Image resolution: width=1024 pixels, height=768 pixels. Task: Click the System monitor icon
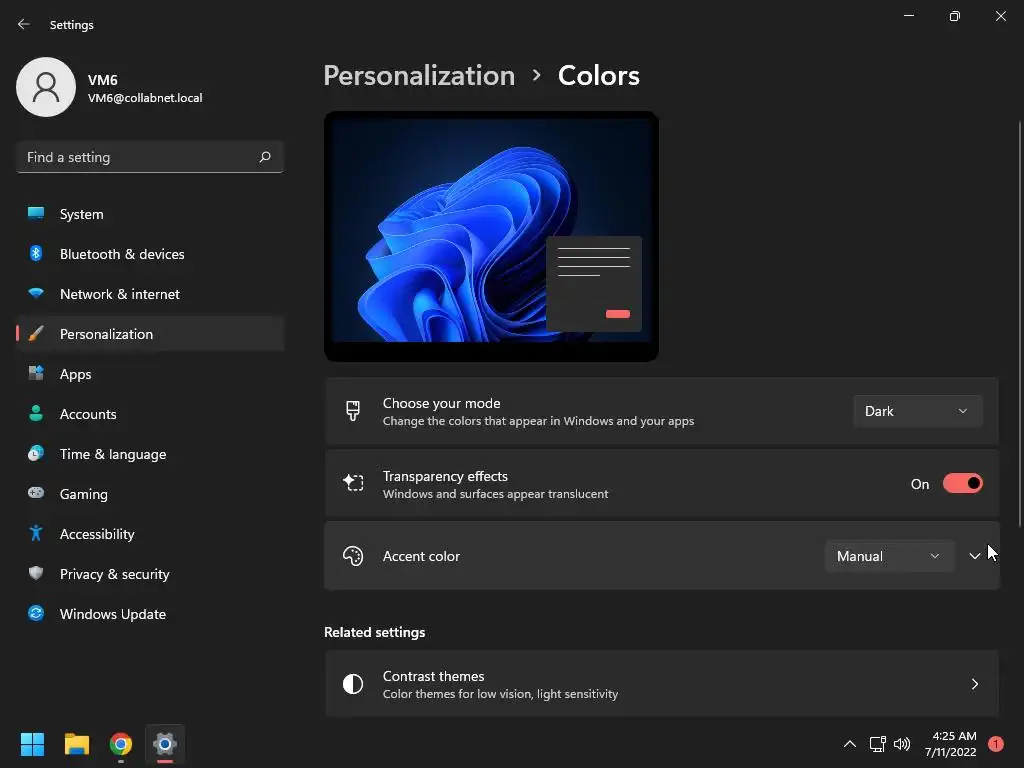click(x=36, y=213)
